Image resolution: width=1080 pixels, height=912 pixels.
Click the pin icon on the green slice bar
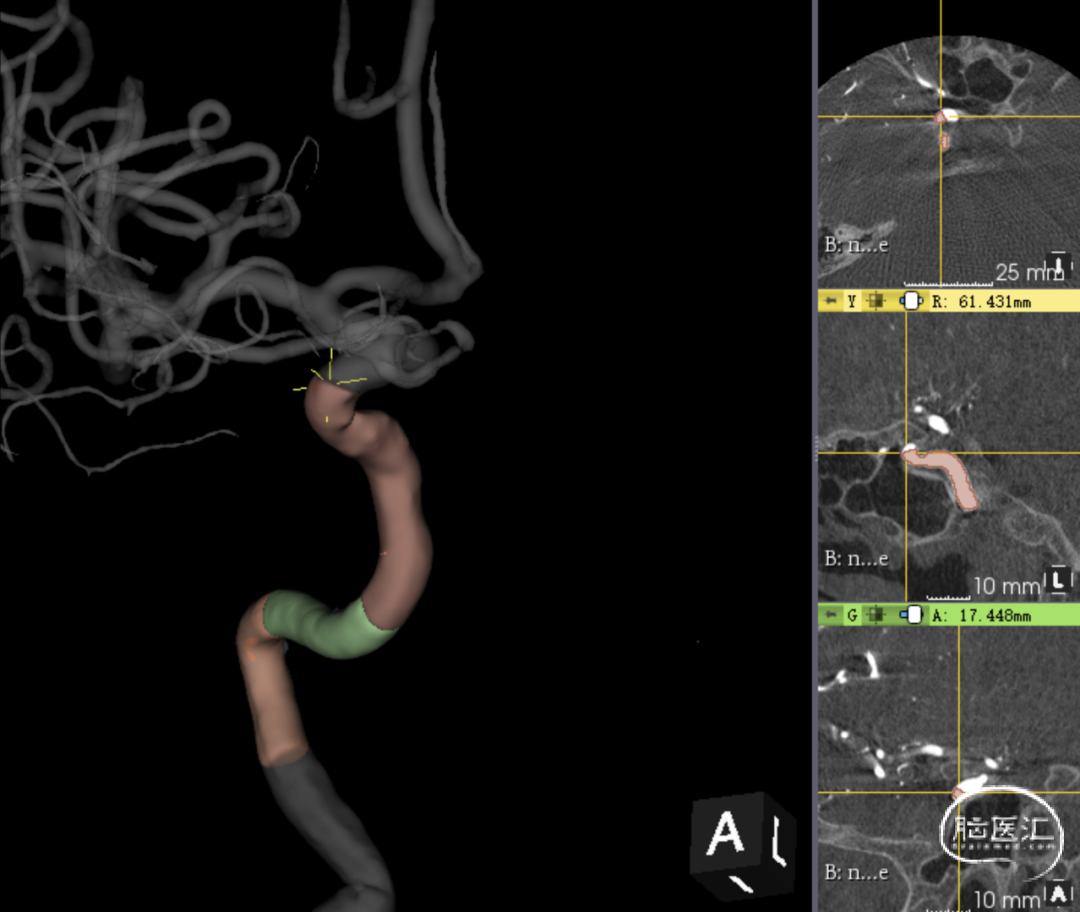[831, 615]
